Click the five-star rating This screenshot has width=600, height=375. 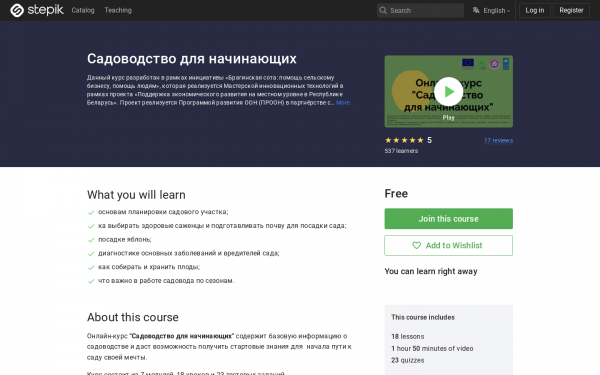point(404,140)
